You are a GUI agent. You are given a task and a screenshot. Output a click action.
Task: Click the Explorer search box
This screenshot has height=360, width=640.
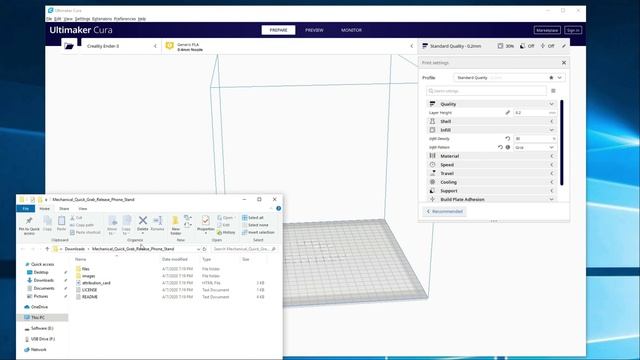[245, 249]
